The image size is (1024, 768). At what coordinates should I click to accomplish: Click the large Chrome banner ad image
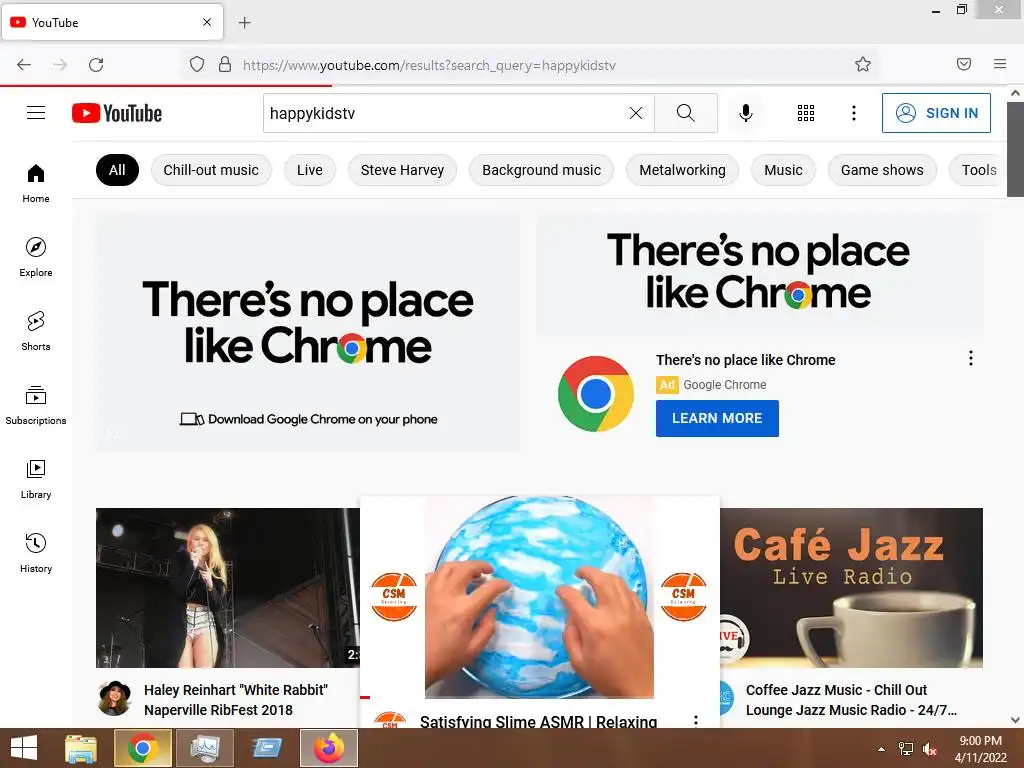[308, 332]
